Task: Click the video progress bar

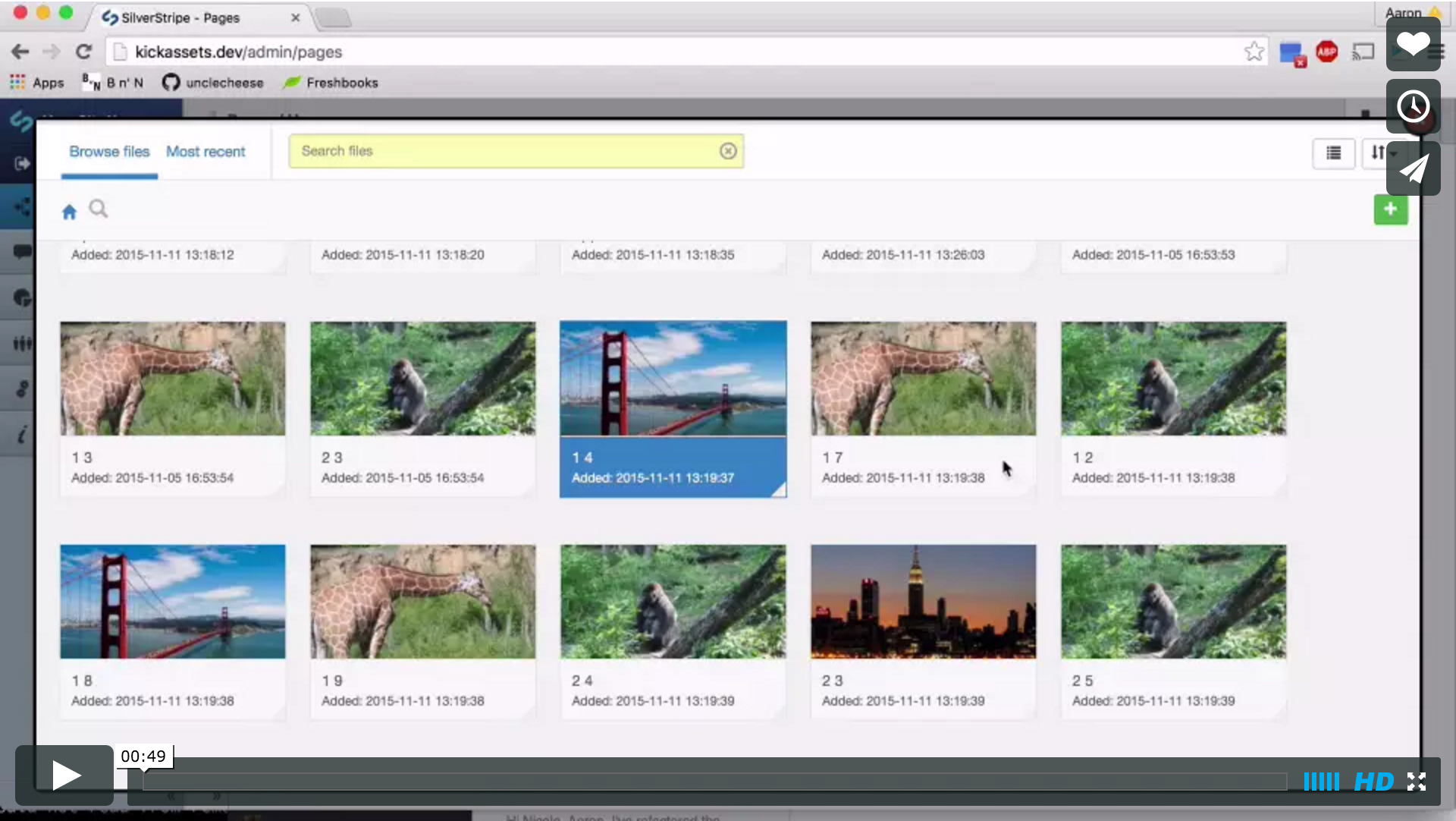Action: [713, 782]
